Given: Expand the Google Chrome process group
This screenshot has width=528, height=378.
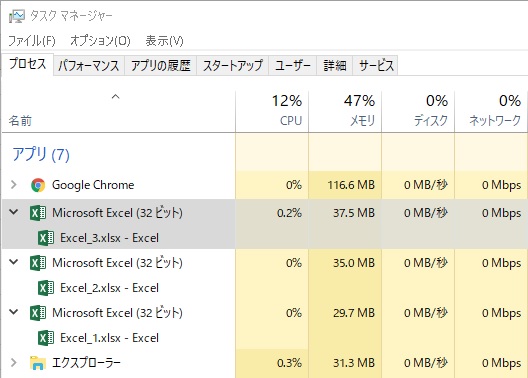Looking at the screenshot, I should pos(14,184).
